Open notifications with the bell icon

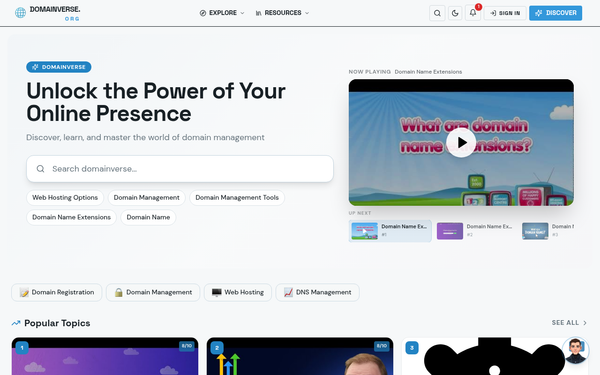pos(473,13)
